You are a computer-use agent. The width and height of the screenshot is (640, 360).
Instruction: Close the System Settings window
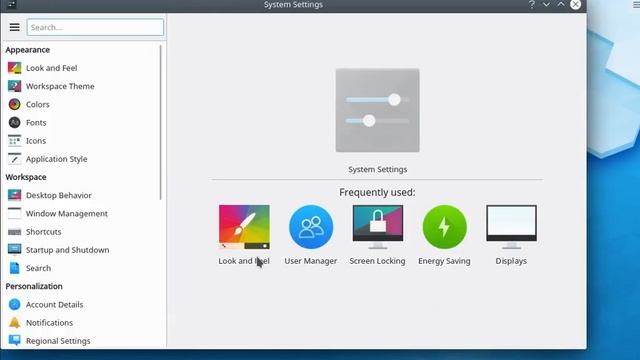click(x=576, y=4)
